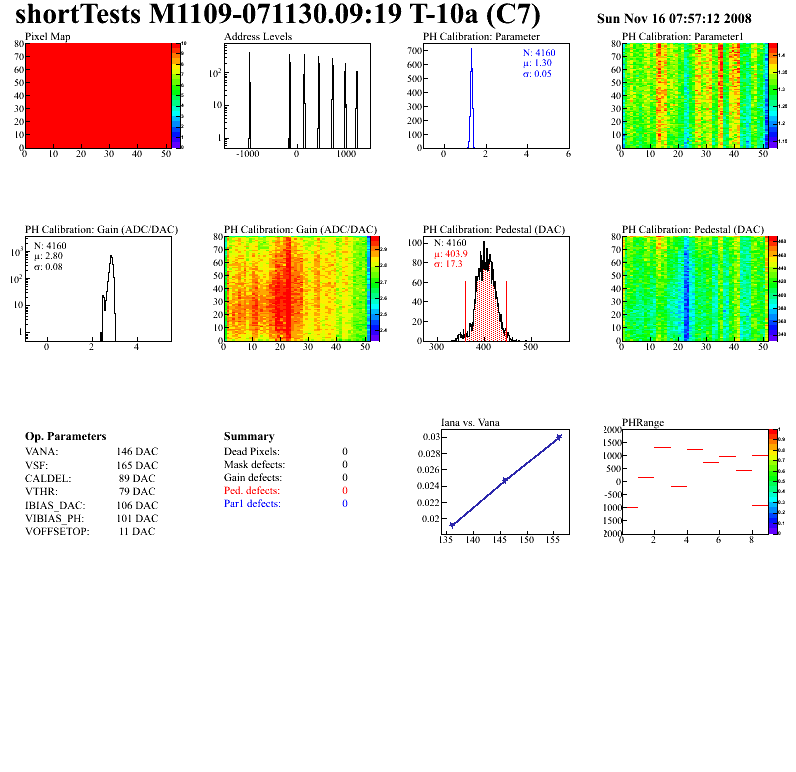This screenshot has height=772, width=796.
Task: Click the shortTests M1109 page title
Action: pos(278,14)
